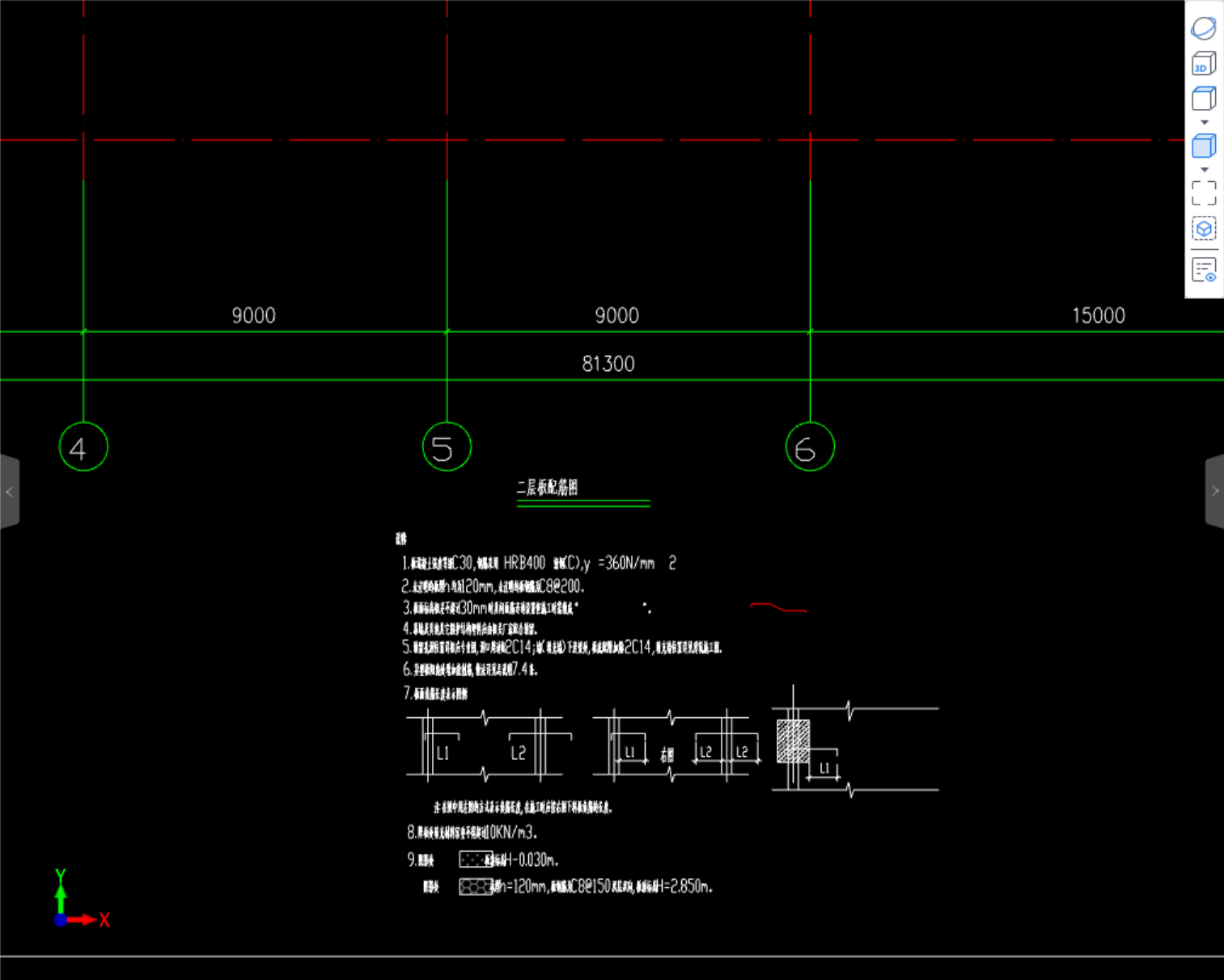Click note 5 line containing 2C14
This screenshot has width=1224, height=980.
(562, 647)
